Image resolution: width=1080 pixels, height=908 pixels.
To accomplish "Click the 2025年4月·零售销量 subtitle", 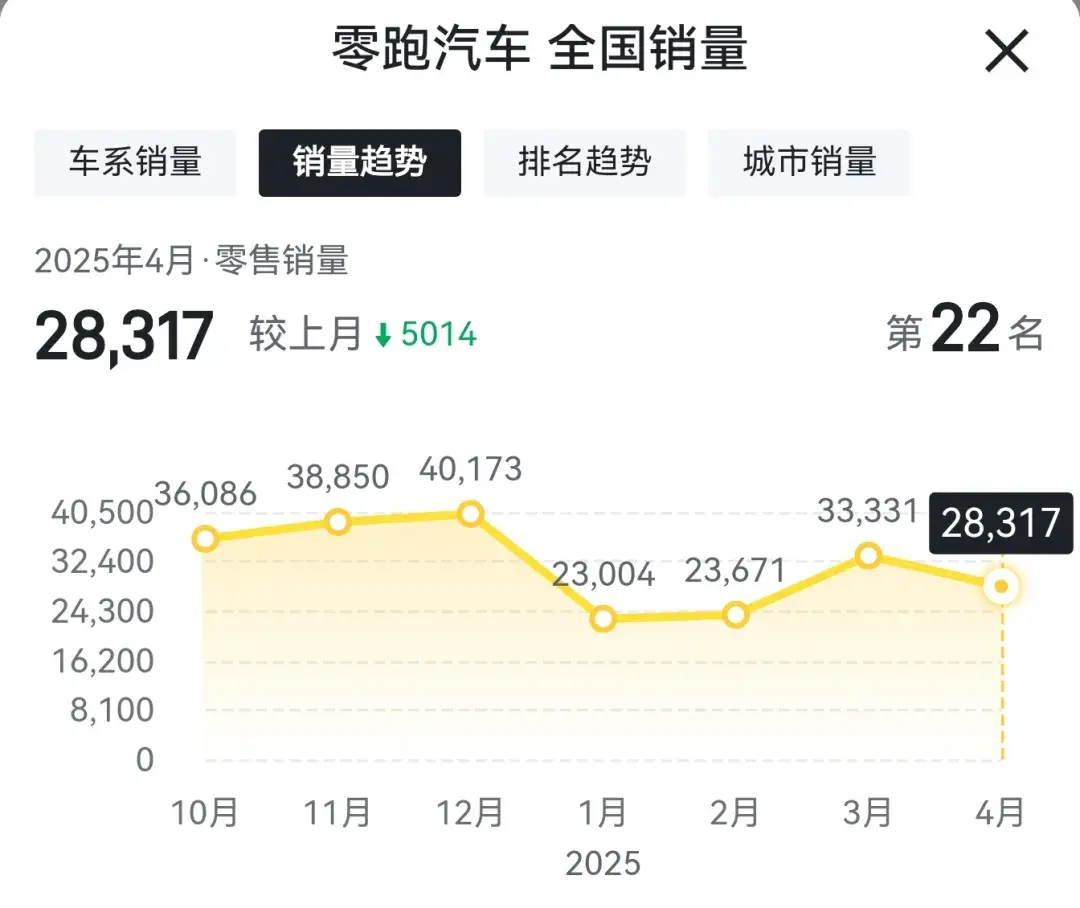I will 191,260.
